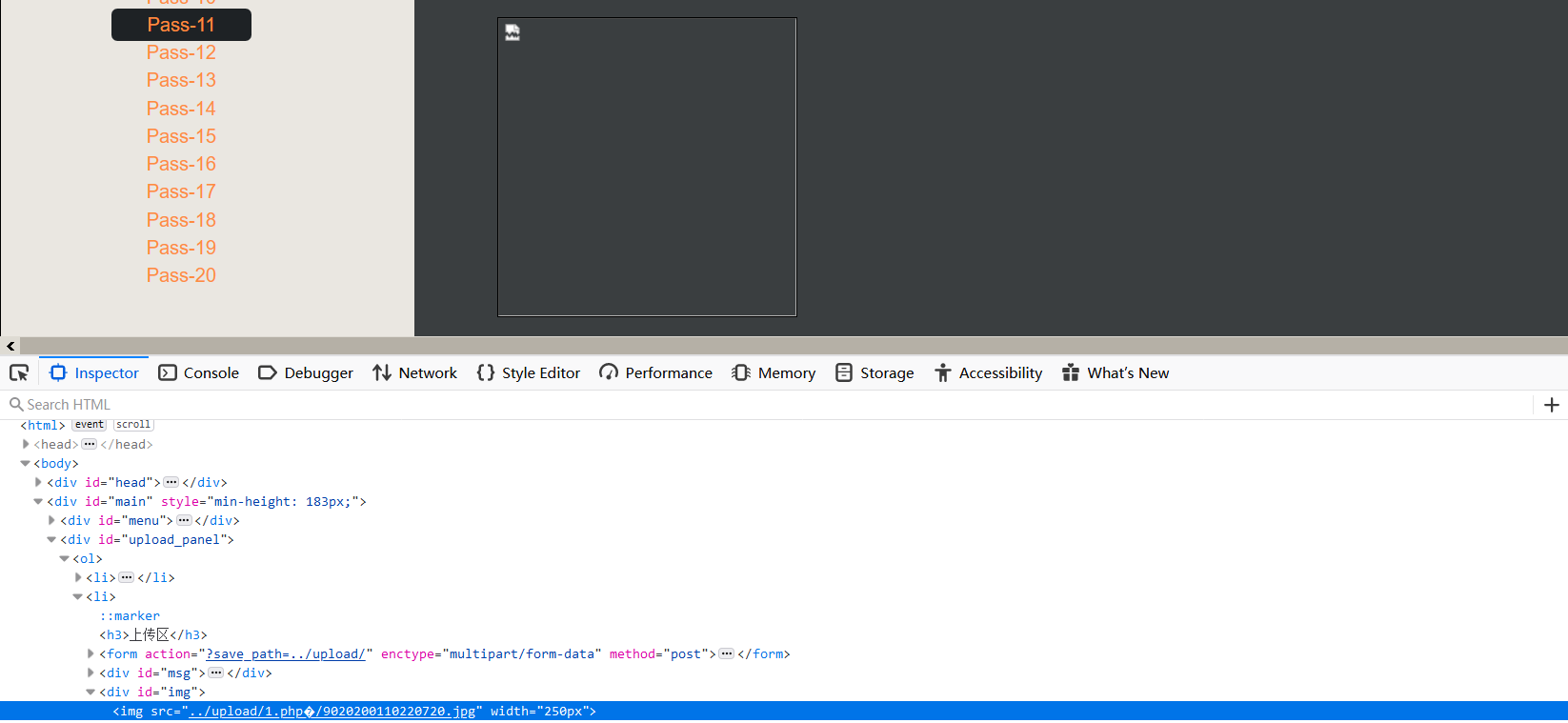Expand the head element node
This screenshot has height=723, width=1568.
point(26,444)
